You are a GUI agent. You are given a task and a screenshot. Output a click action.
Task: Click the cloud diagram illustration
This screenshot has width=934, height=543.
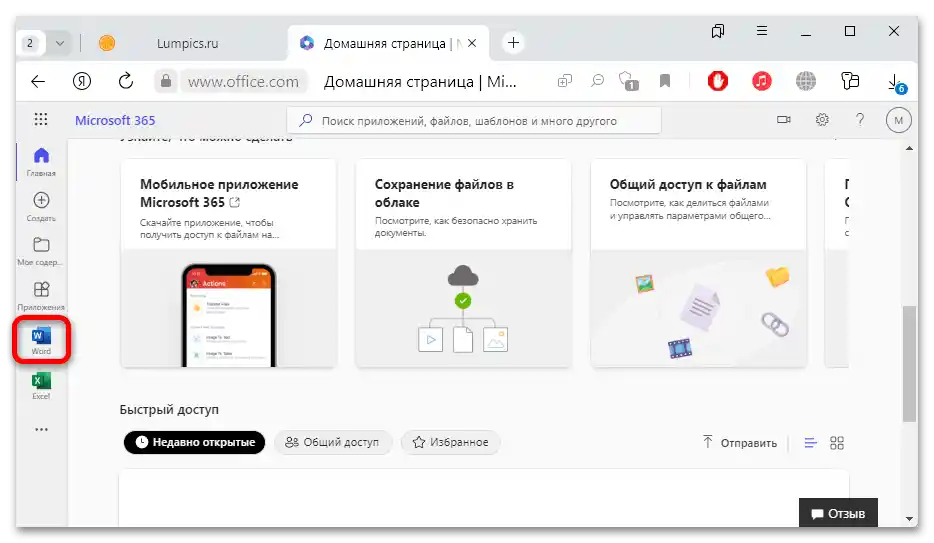coord(463,308)
